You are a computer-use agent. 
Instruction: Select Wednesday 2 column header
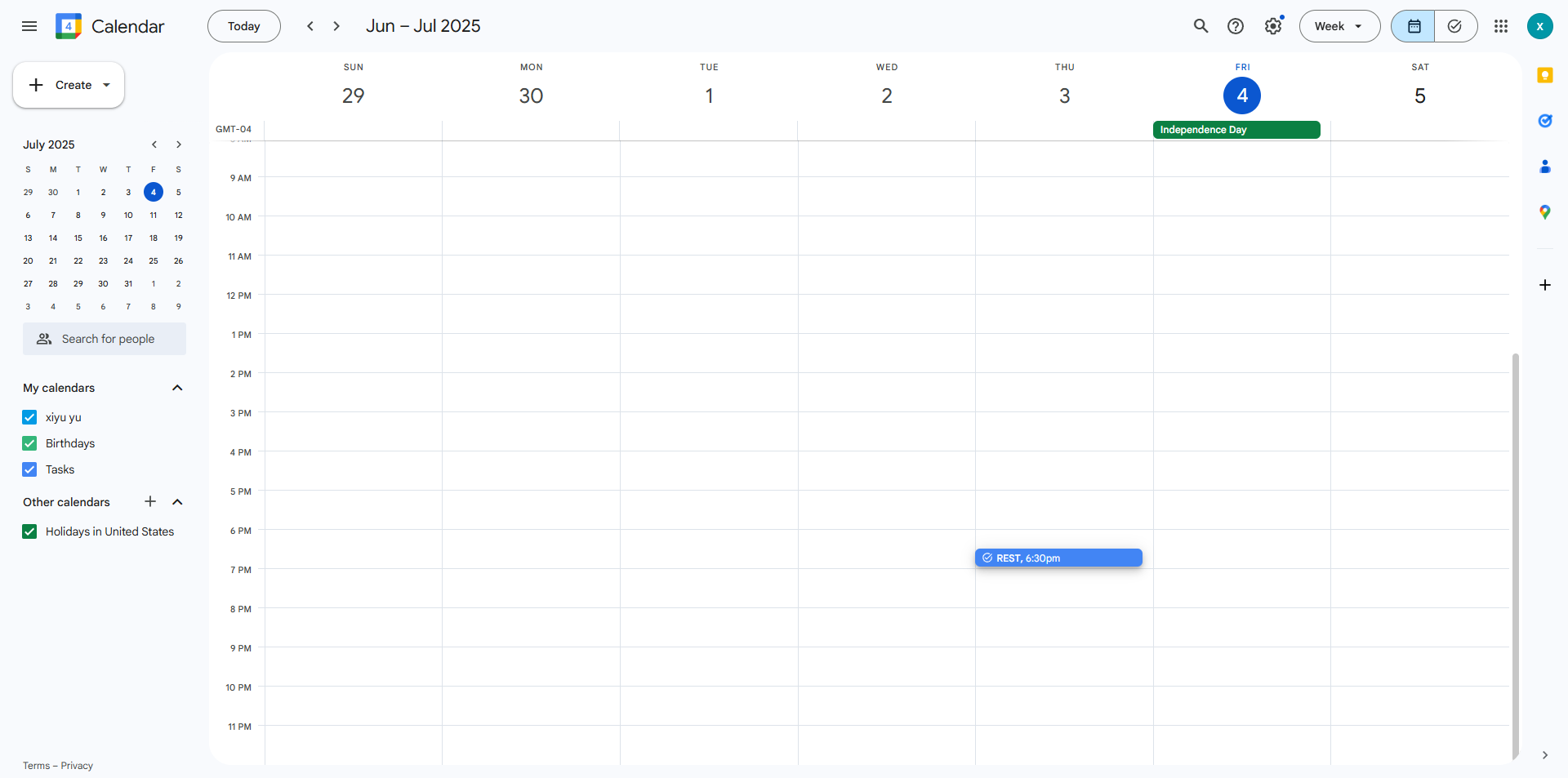coord(887,86)
